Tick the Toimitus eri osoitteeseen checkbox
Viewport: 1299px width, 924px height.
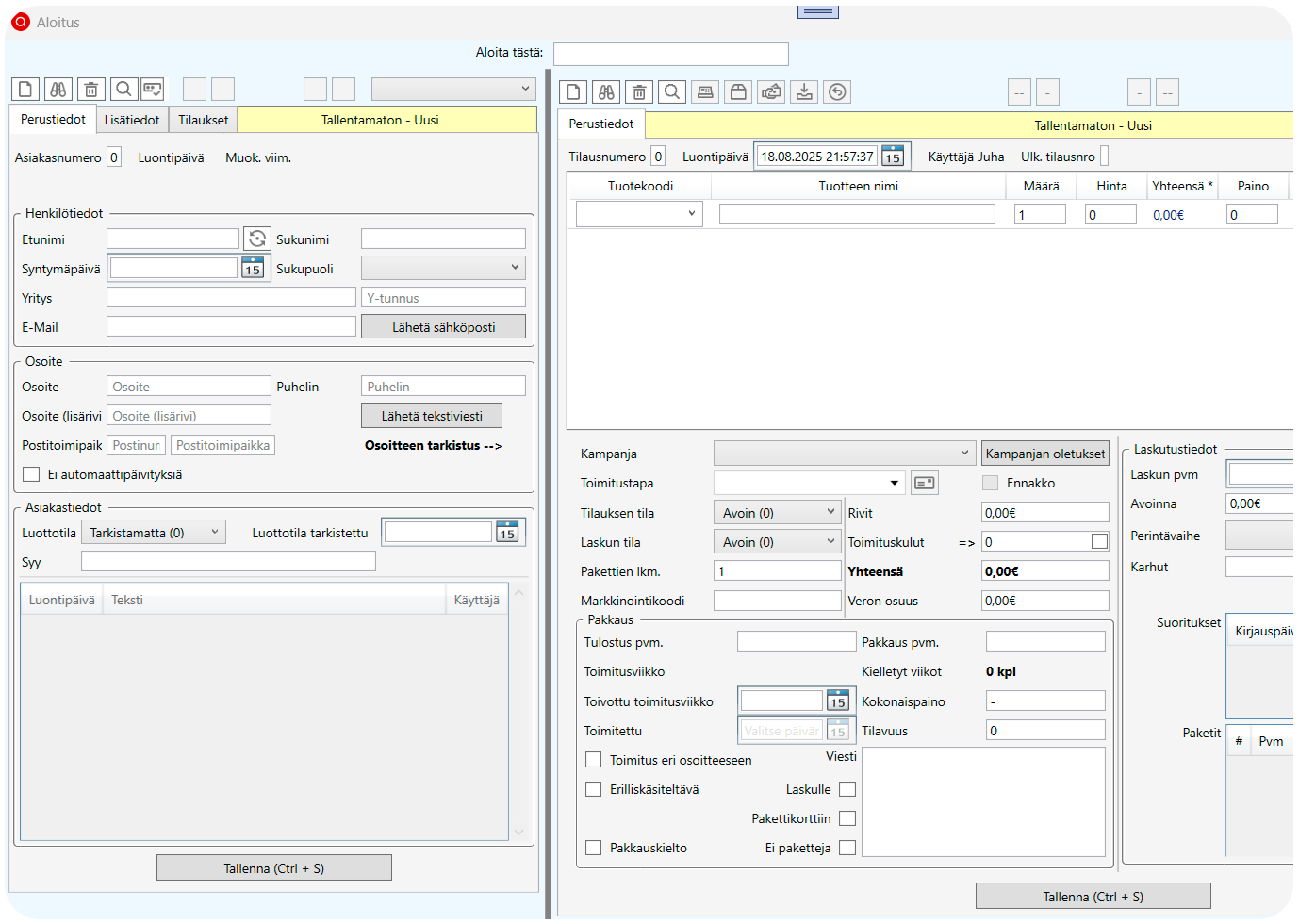click(594, 760)
